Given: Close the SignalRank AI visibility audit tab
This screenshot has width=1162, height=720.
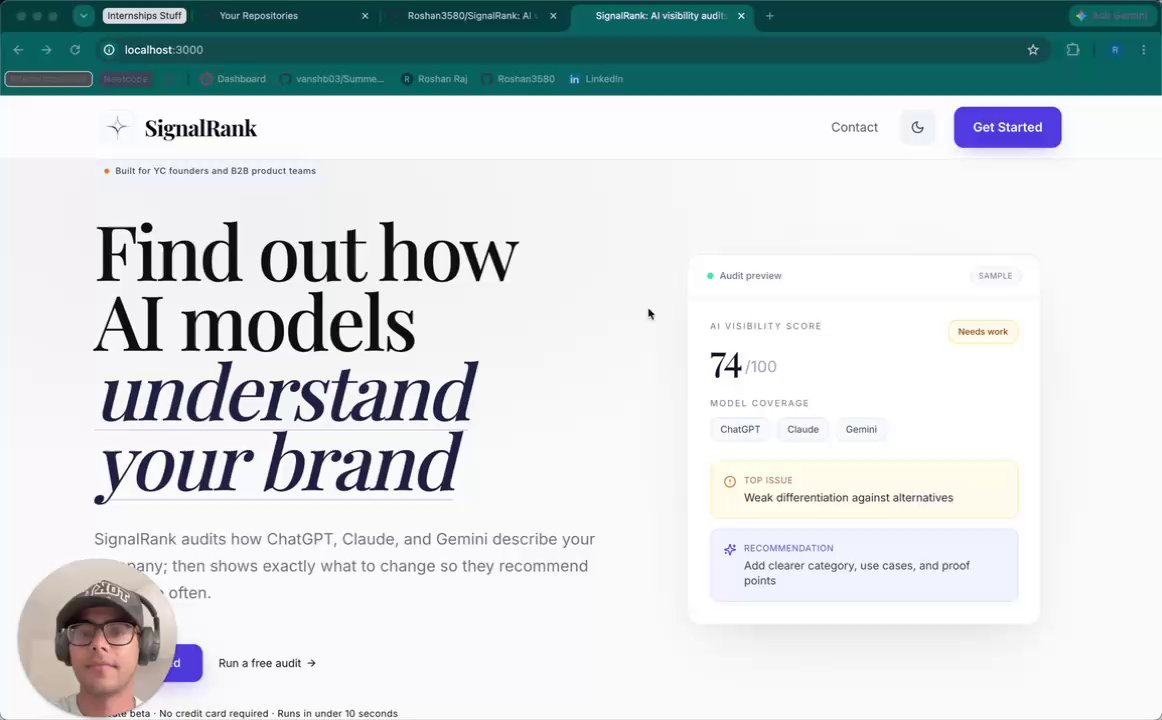Looking at the screenshot, I should point(741,16).
